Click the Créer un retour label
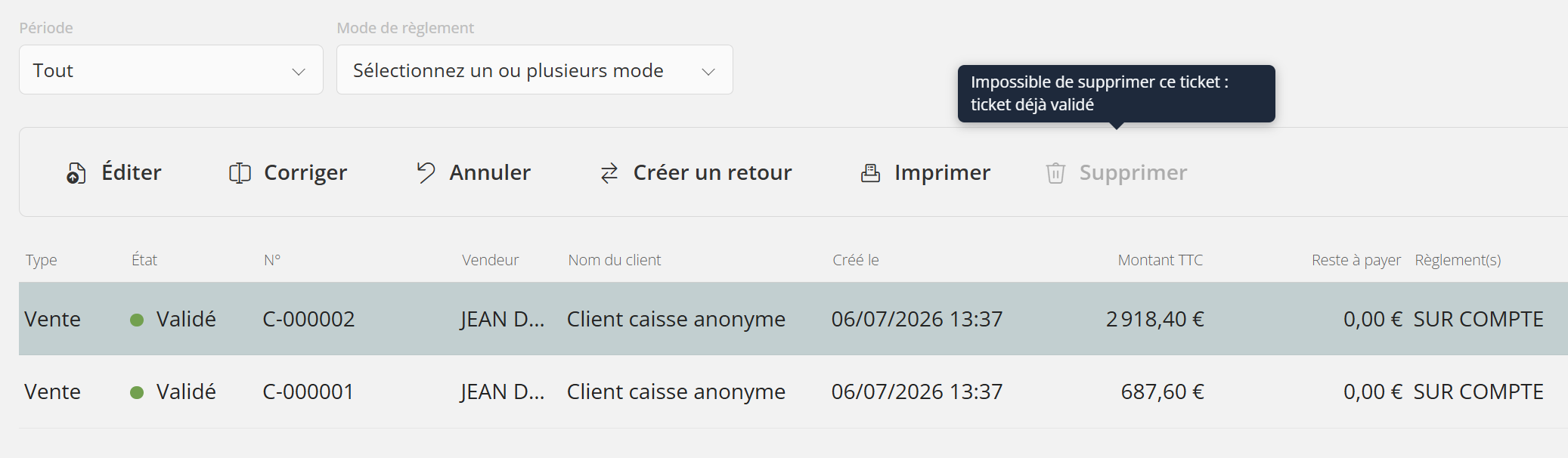Screen dimensions: 1568x458 coord(712,172)
